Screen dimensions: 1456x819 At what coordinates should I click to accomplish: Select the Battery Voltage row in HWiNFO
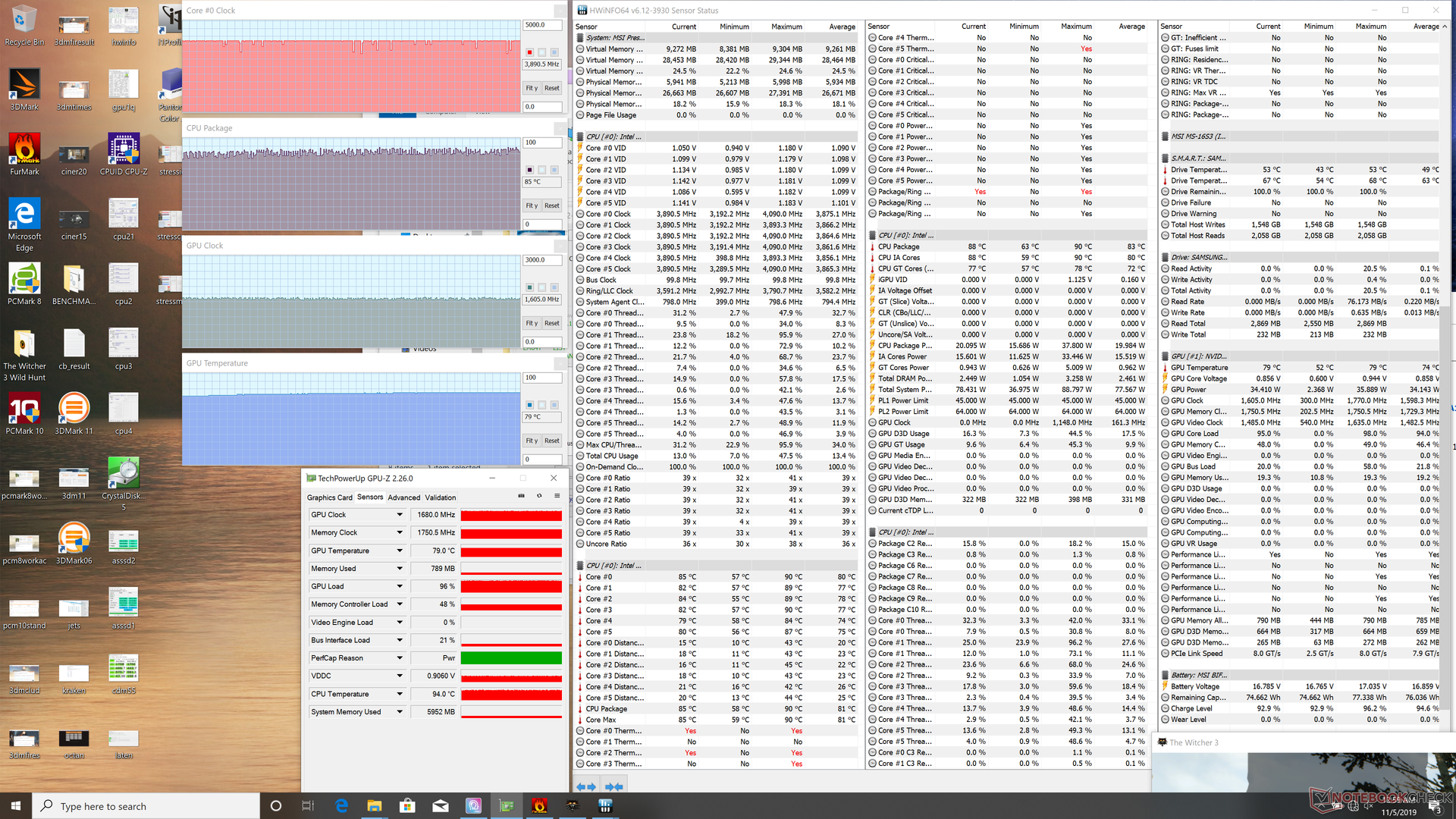tap(1300, 686)
